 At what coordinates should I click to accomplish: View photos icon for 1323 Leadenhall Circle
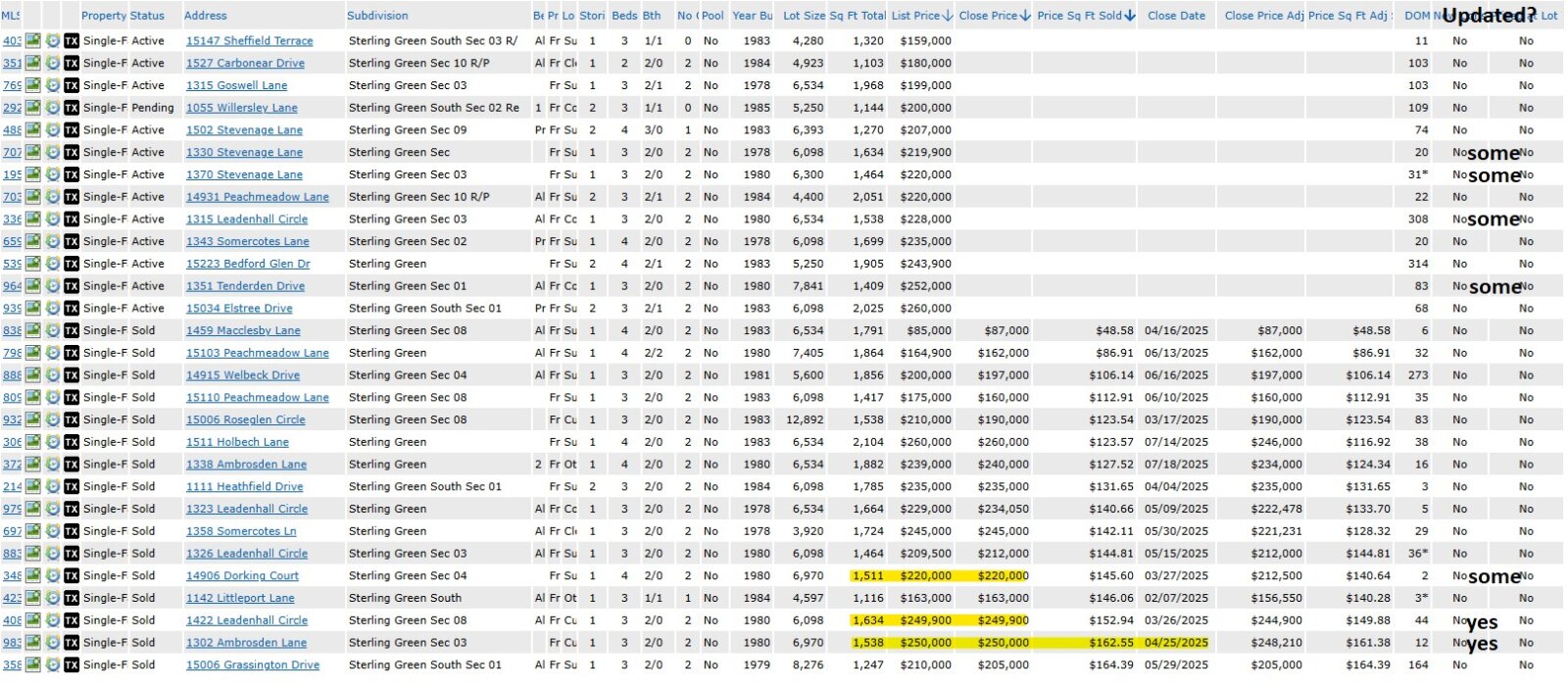(32, 509)
